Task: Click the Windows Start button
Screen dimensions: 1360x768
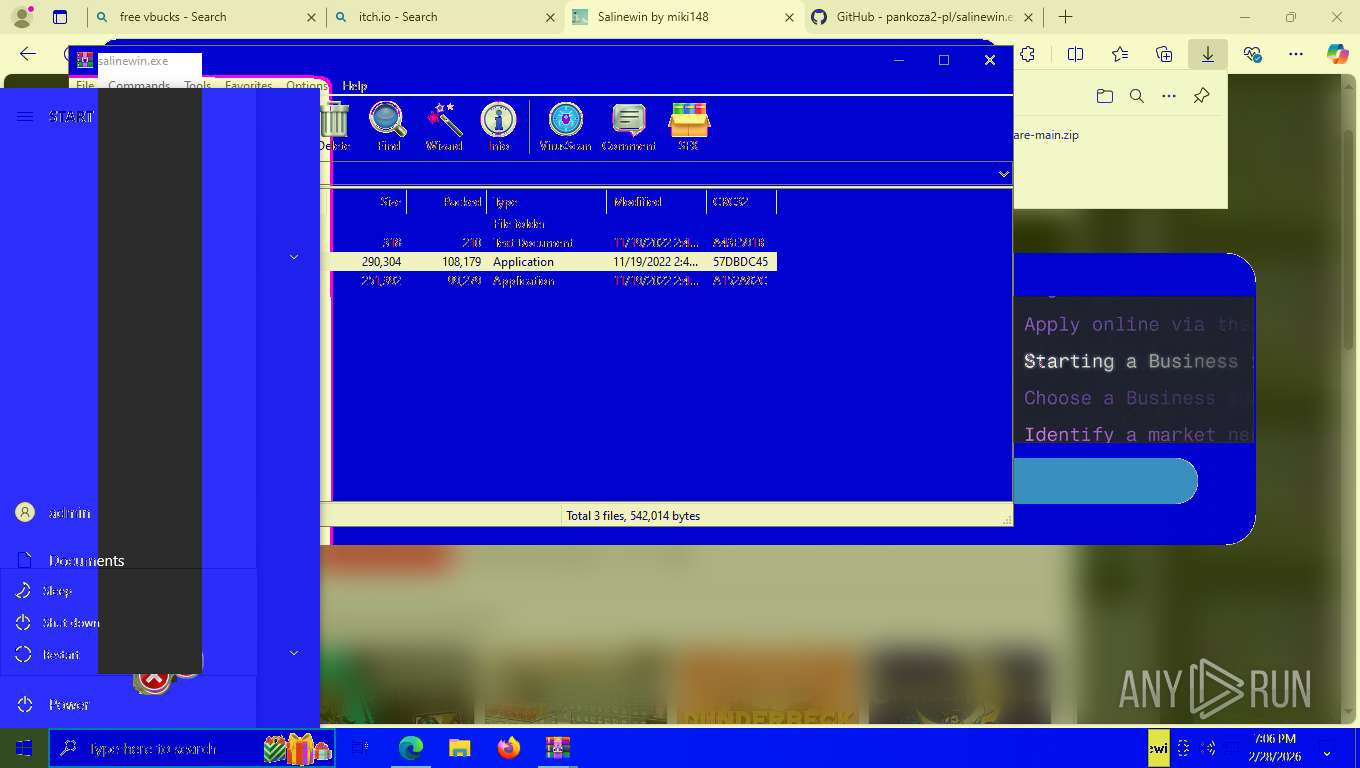Action: coord(24,748)
